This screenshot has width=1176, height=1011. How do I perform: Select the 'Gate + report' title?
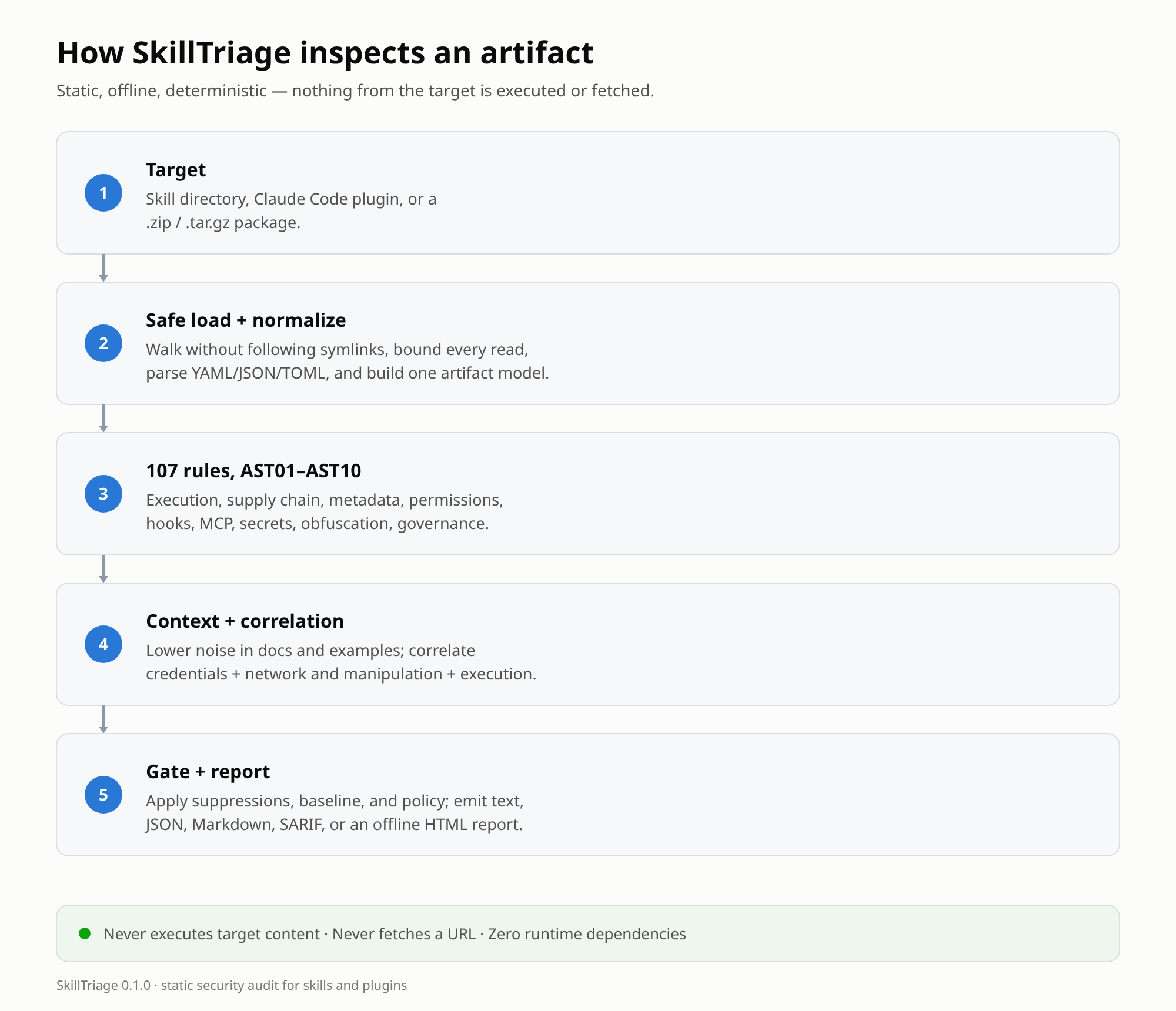point(208,772)
